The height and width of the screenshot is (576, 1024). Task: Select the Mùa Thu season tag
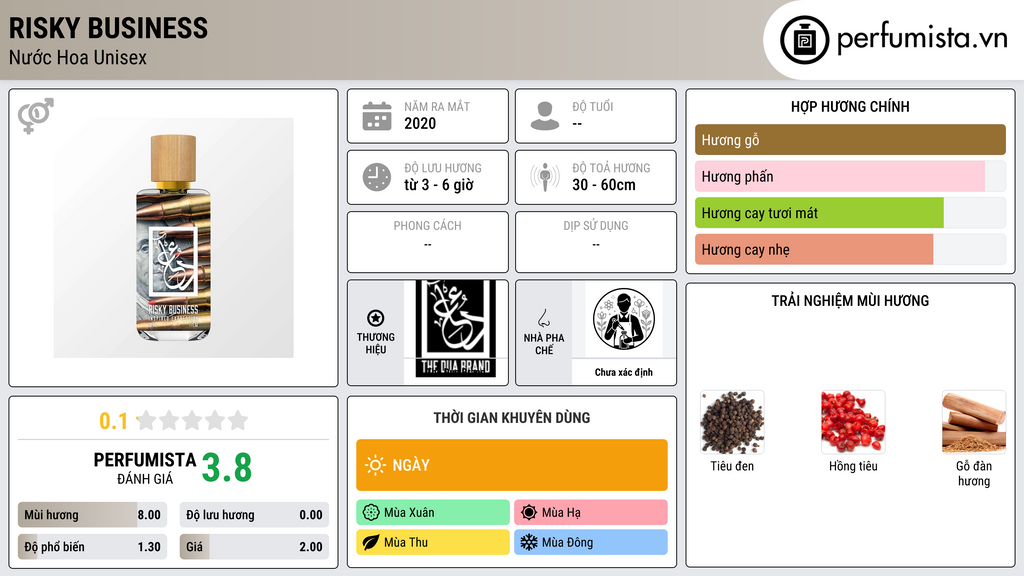[433, 542]
